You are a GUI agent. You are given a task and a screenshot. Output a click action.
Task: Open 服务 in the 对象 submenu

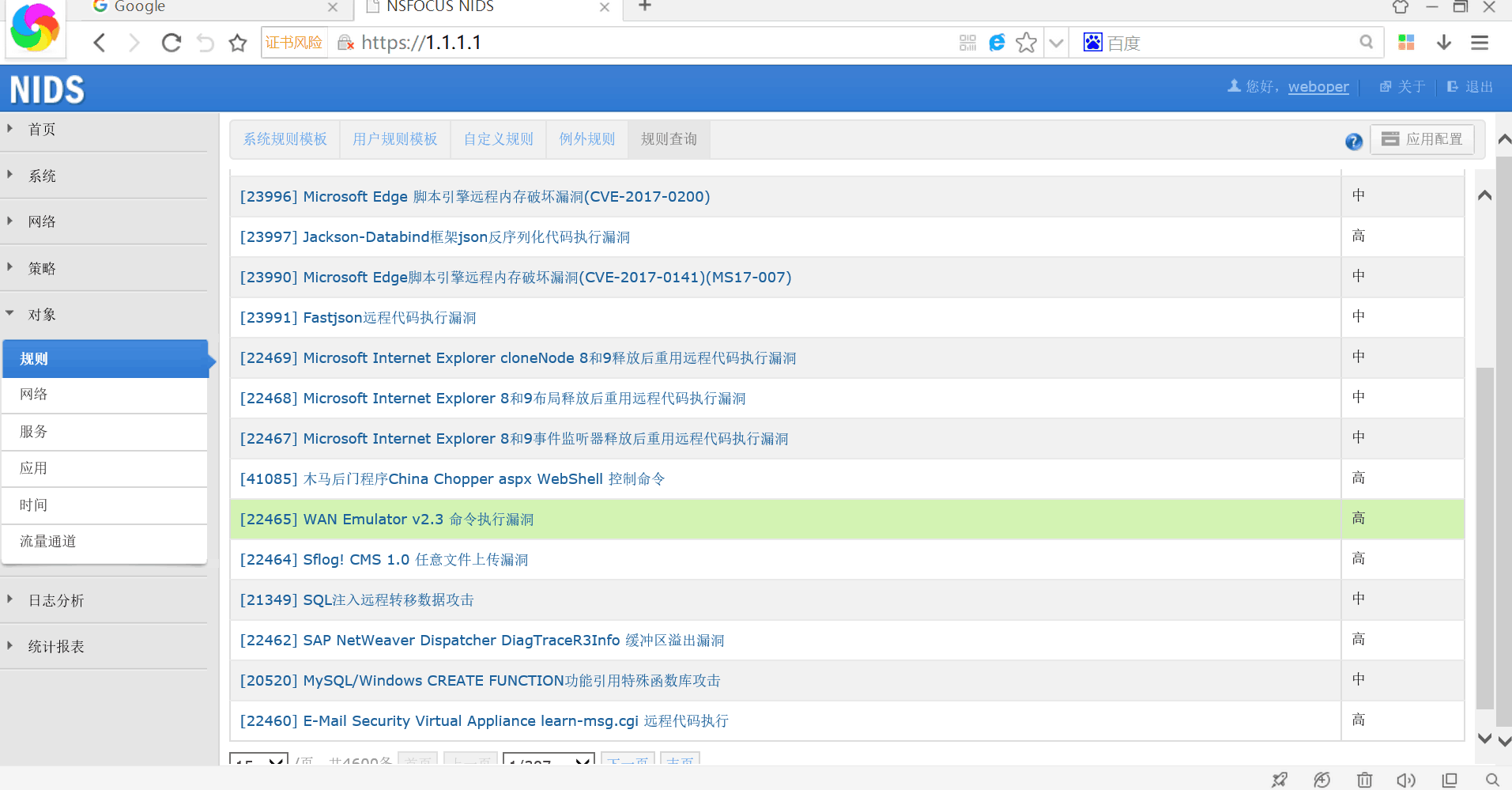point(105,432)
